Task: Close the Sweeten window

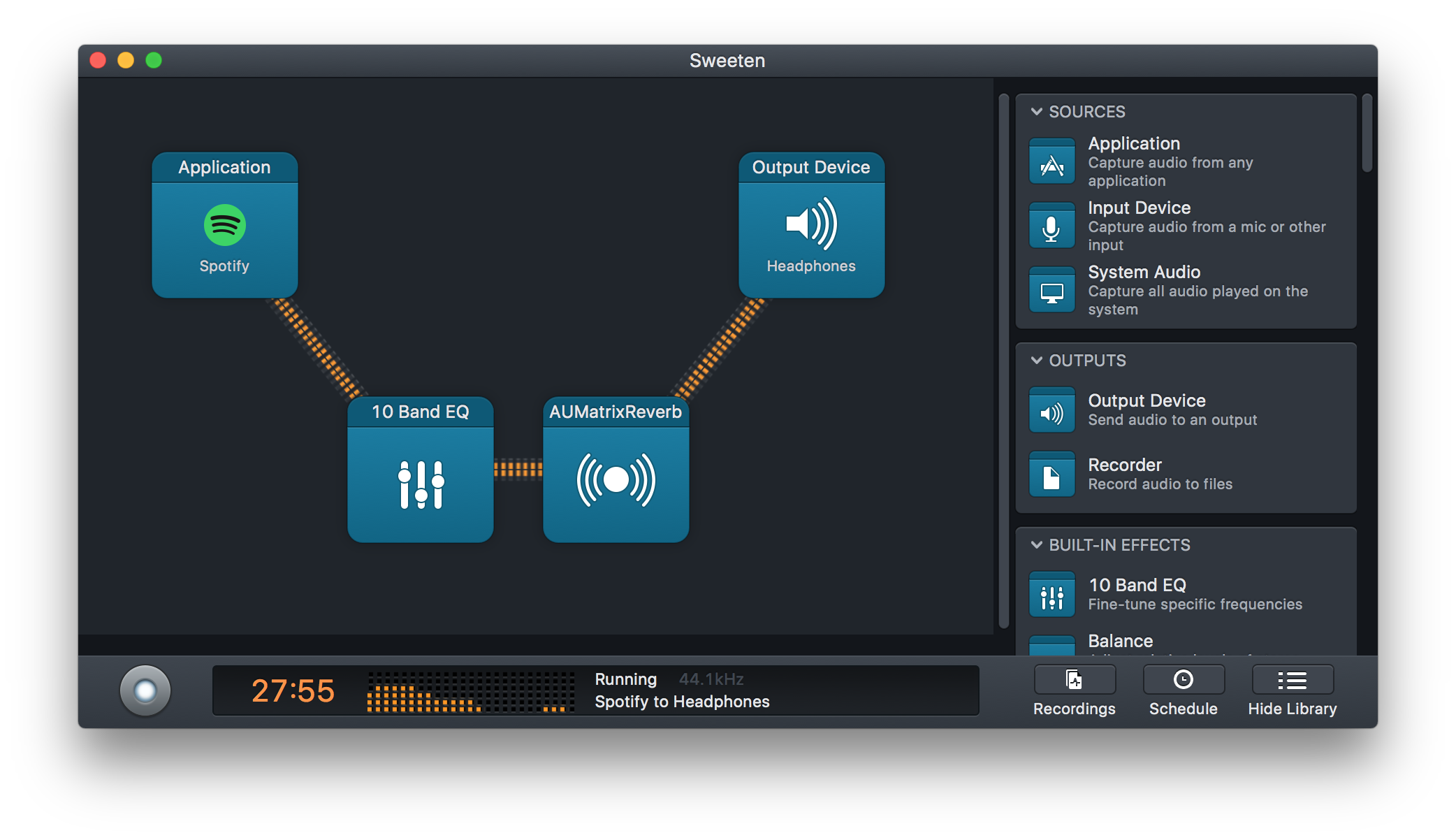Action: pyautogui.click(x=98, y=61)
